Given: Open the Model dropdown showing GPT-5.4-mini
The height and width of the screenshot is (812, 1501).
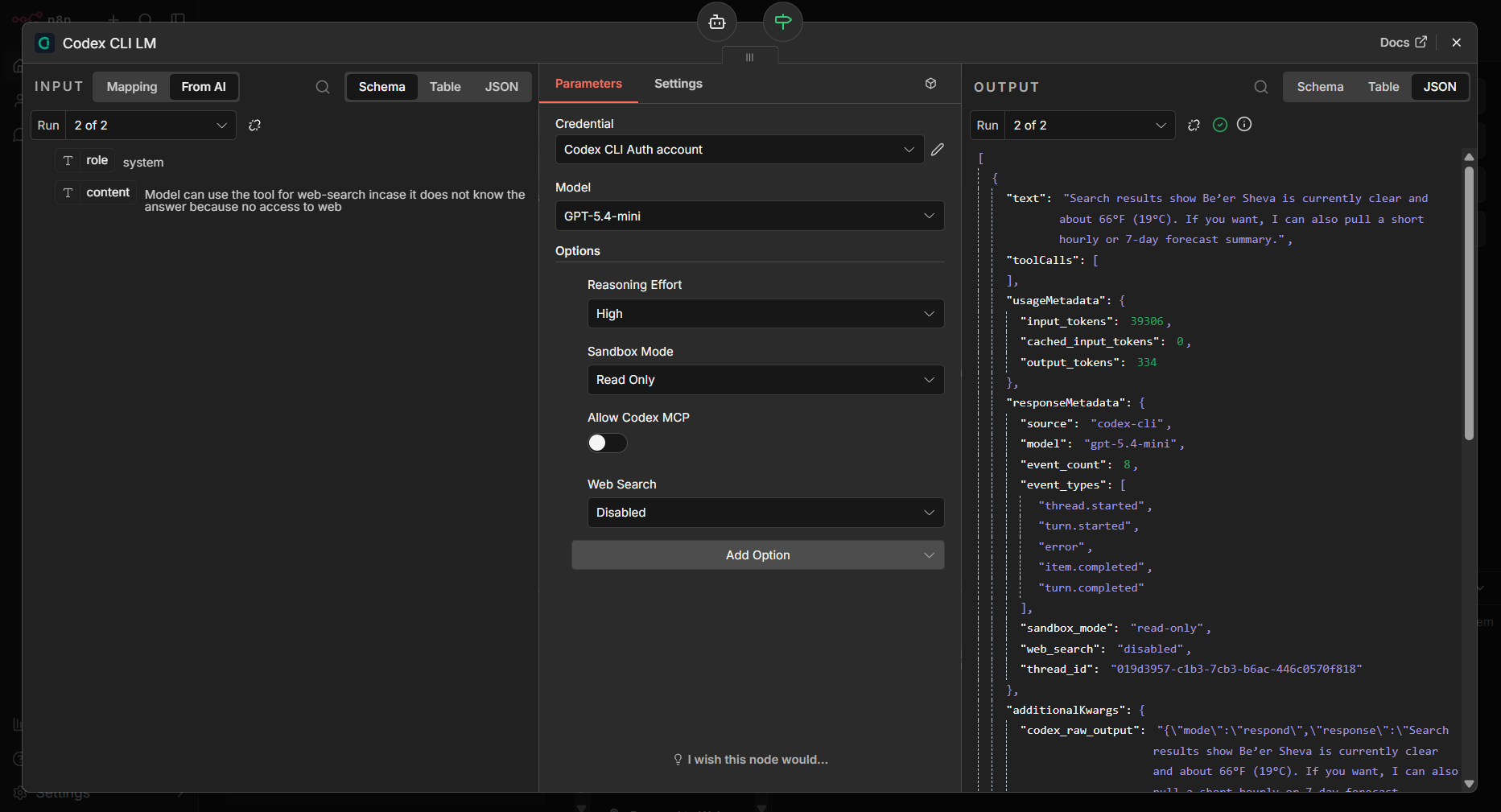Looking at the screenshot, I should 749,216.
